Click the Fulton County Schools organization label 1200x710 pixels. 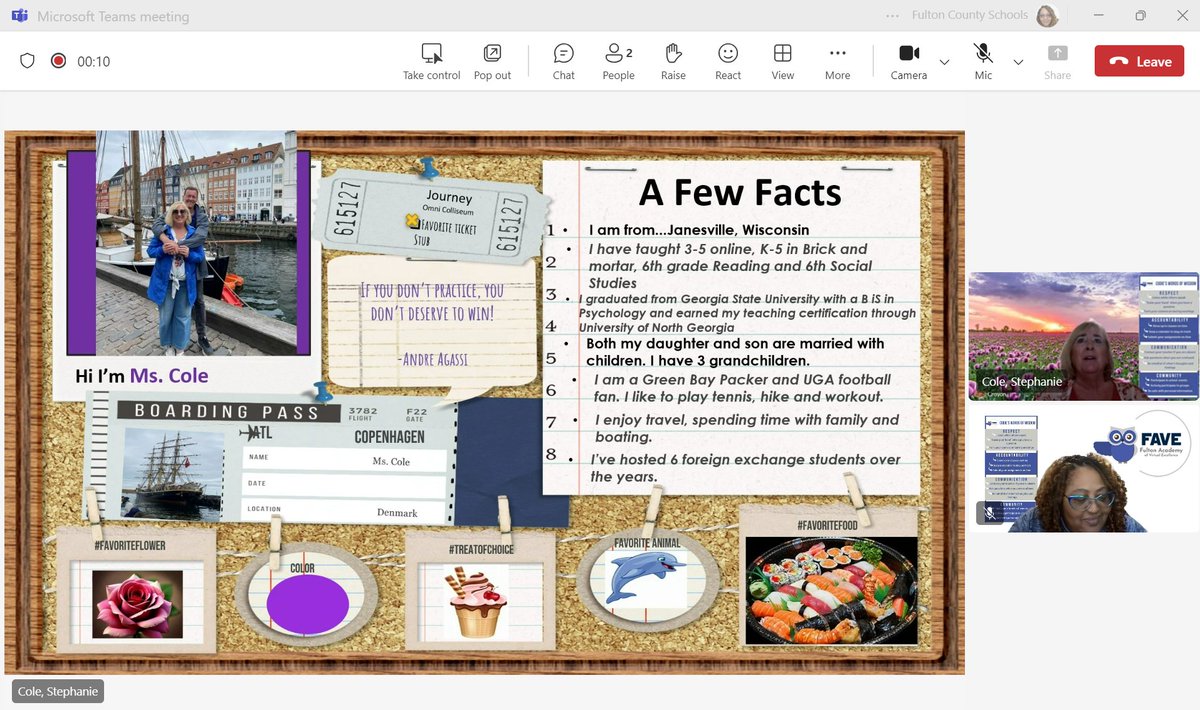(x=969, y=15)
